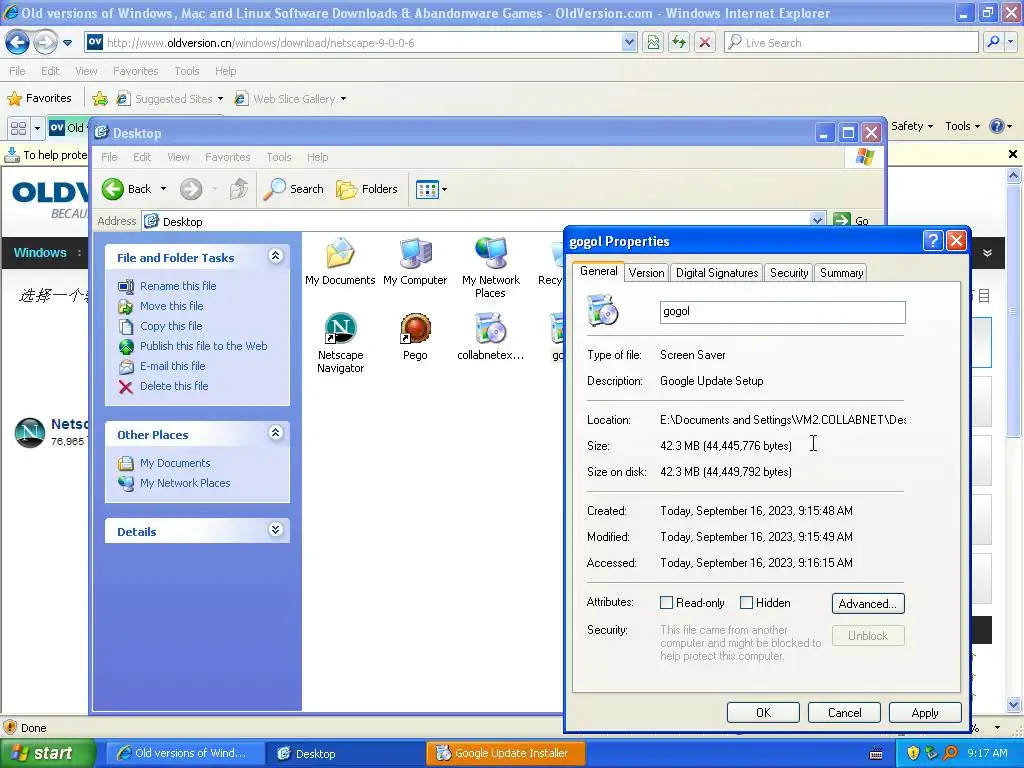Click the security shield tray icon

pyautogui.click(x=913, y=753)
